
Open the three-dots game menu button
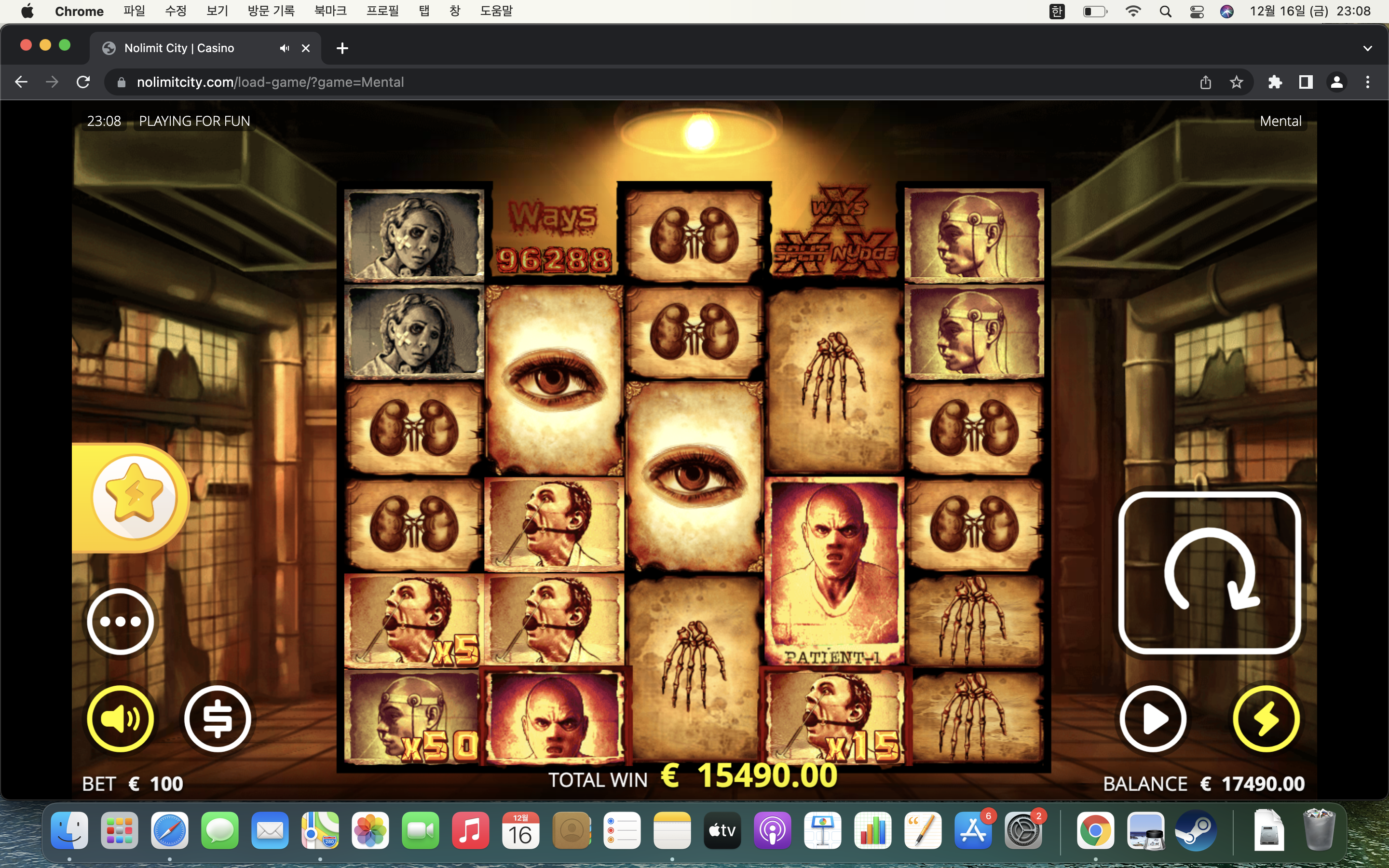coord(121,621)
